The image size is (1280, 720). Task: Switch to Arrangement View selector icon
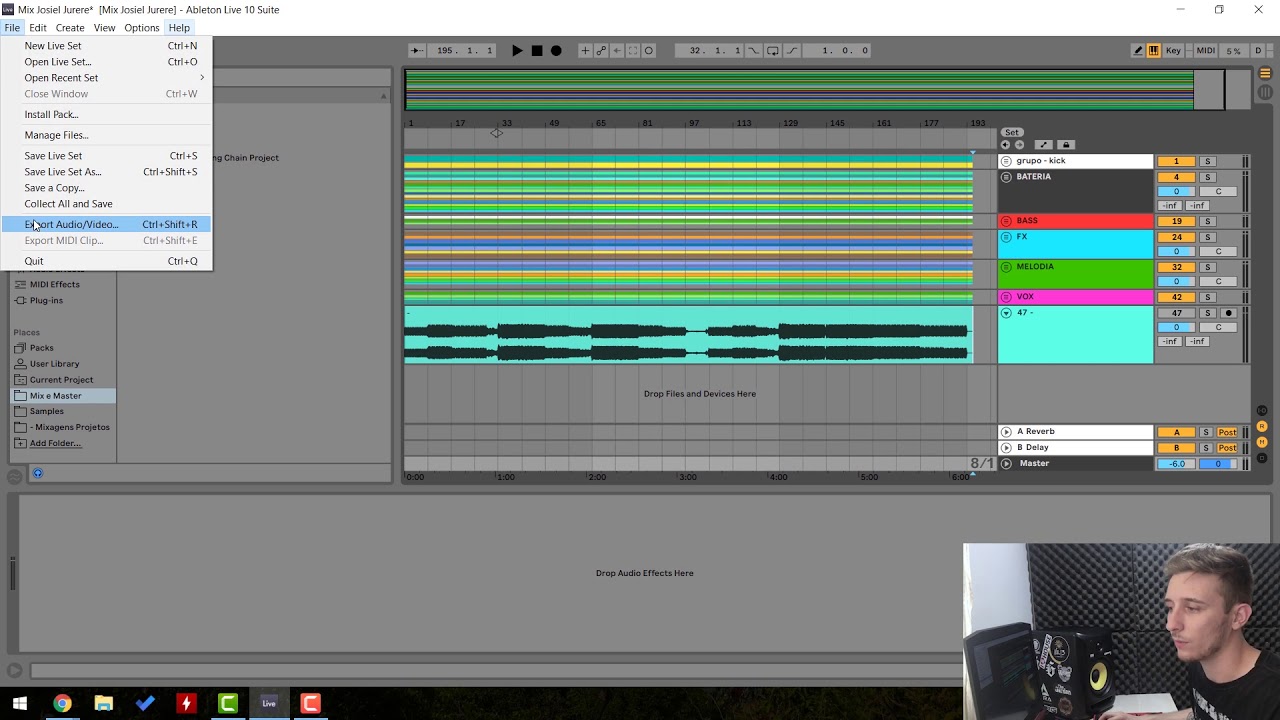click(x=1265, y=73)
